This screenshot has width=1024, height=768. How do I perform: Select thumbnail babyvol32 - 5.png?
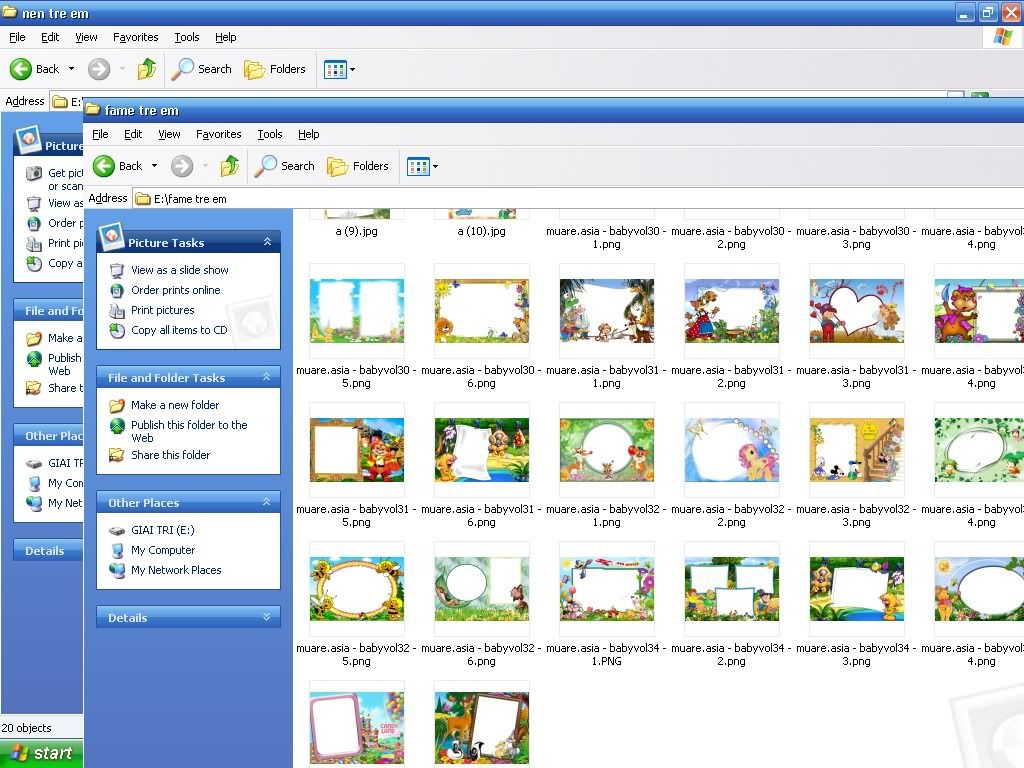357,590
